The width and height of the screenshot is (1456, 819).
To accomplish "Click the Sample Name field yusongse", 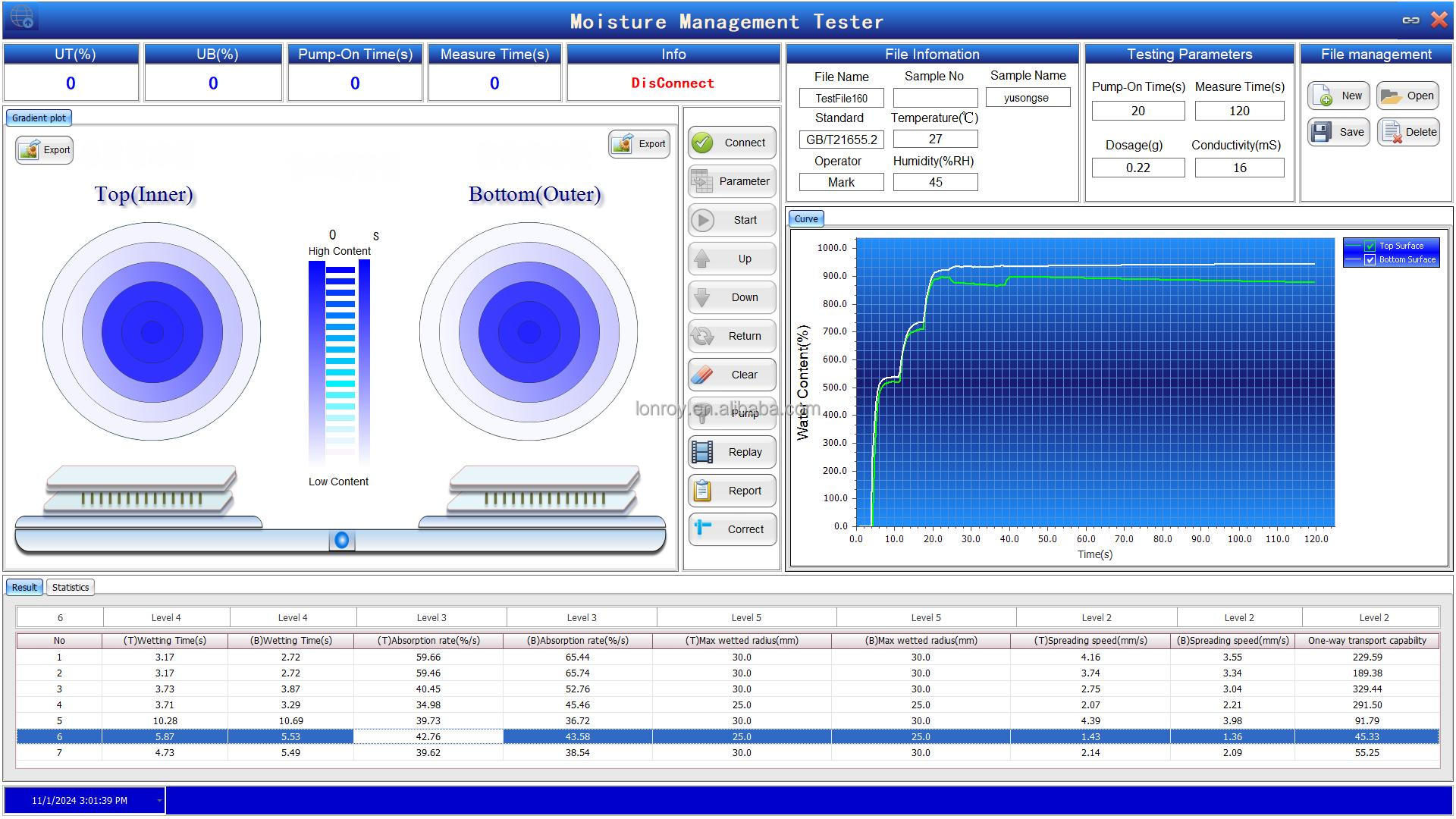I will (1028, 97).
